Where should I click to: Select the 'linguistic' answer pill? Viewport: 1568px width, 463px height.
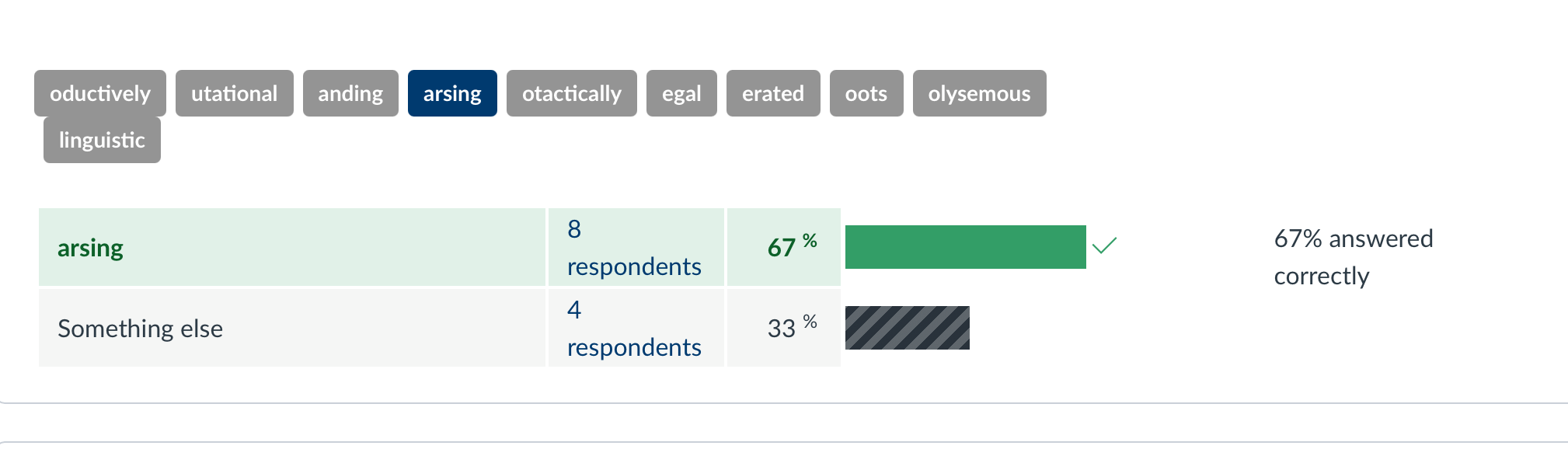[102, 140]
